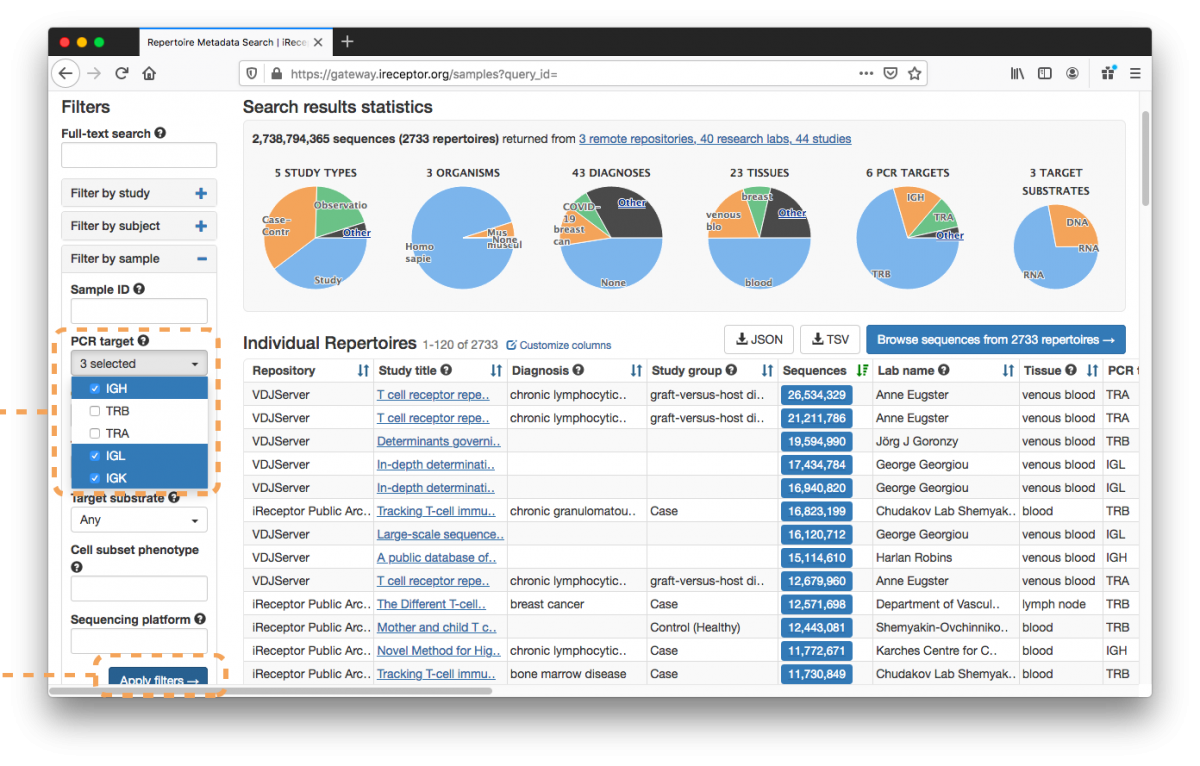
Task: Sort table by Lab name arrows
Action: 1008,371
